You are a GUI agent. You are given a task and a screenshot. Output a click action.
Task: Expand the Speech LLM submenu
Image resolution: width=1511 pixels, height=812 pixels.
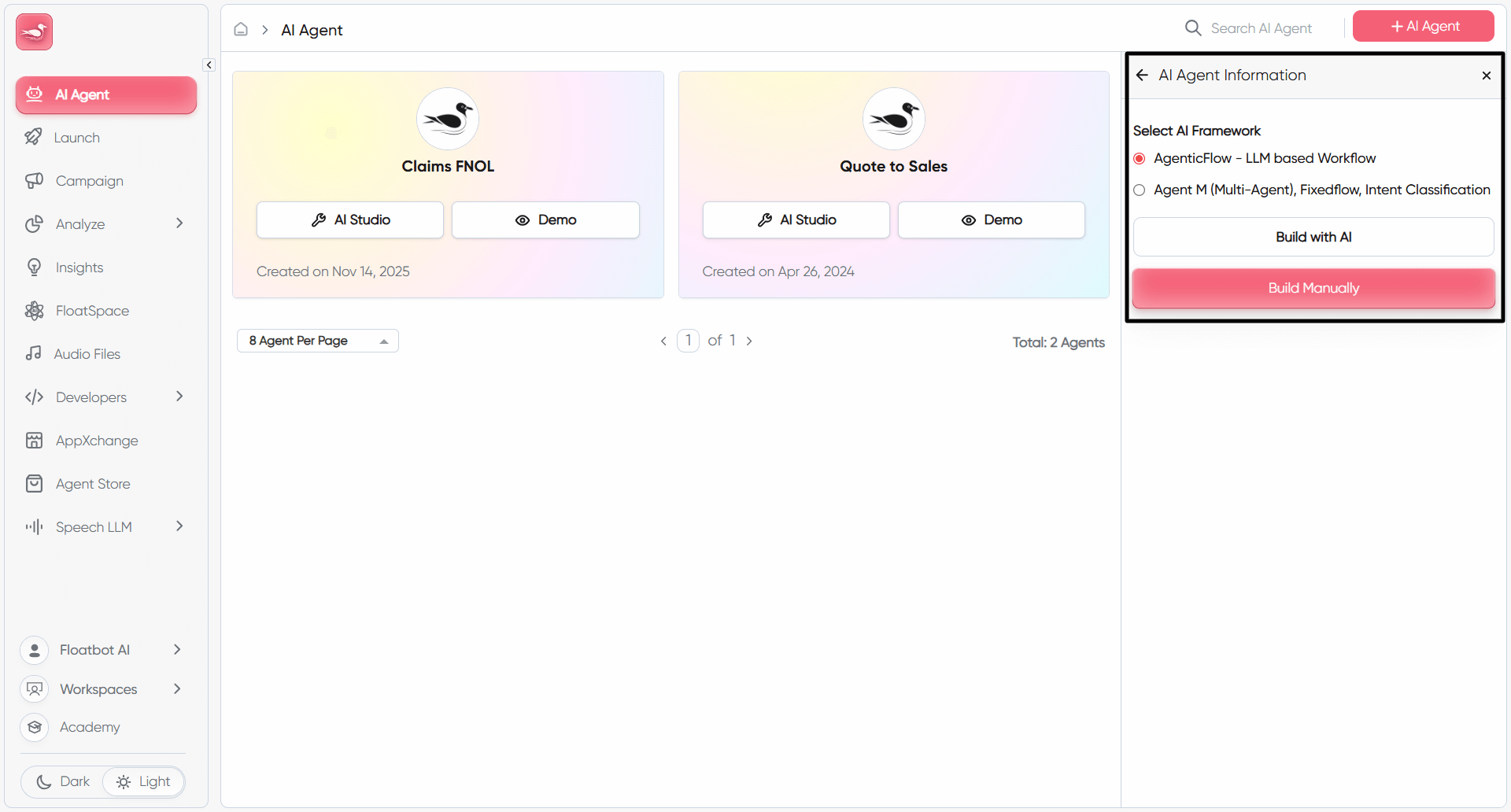179,527
